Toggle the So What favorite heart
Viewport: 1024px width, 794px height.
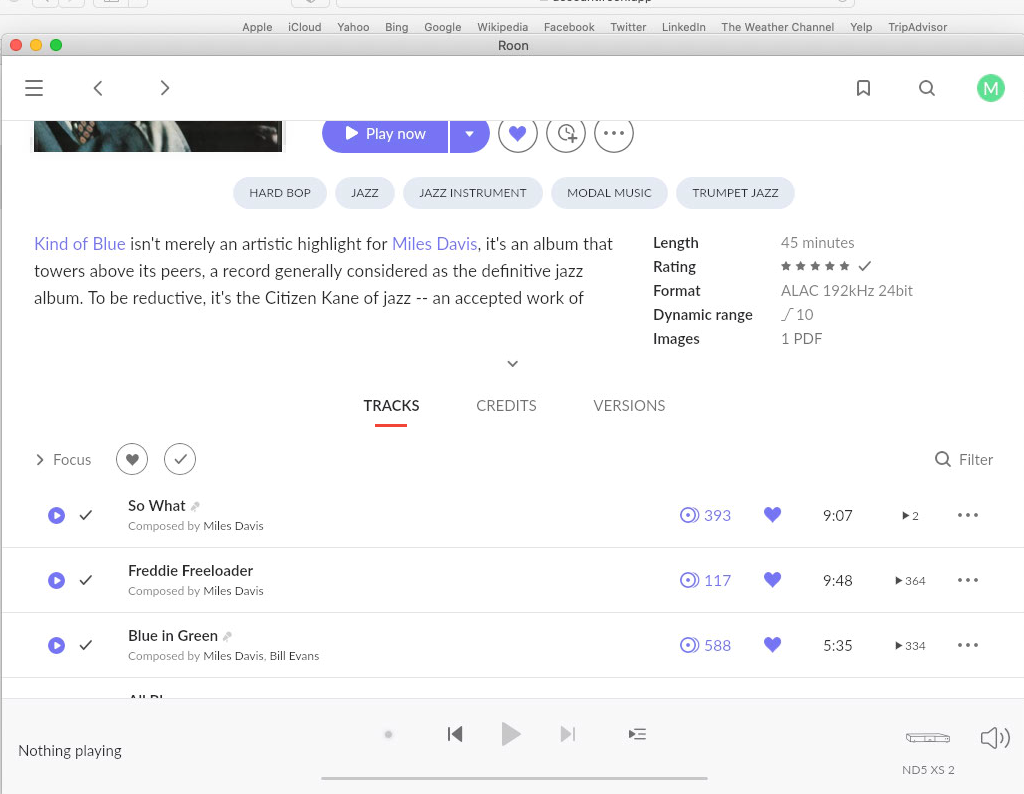[x=773, y=515]
